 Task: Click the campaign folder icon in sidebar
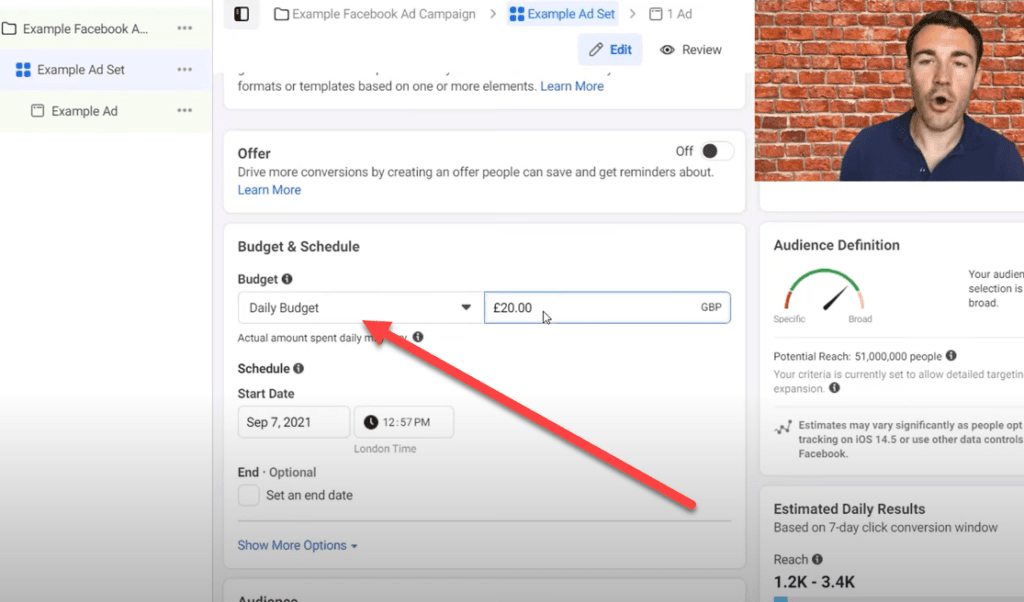click(x=9, y=29)
